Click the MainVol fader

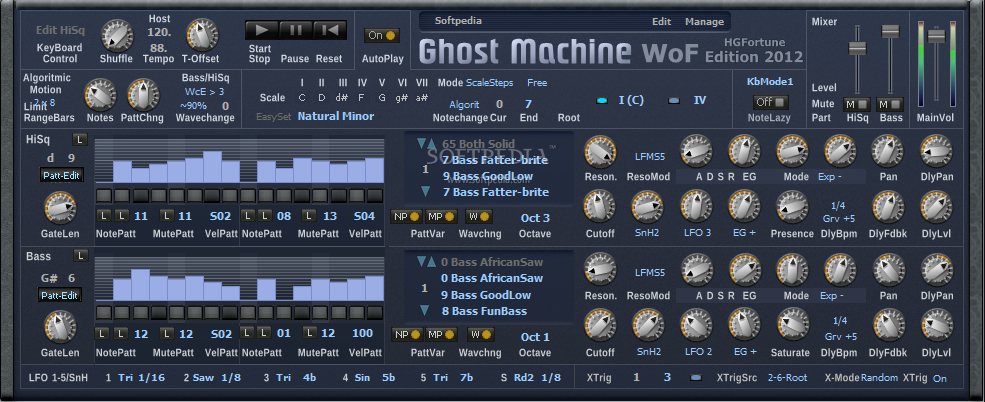(x=937, y=36)
